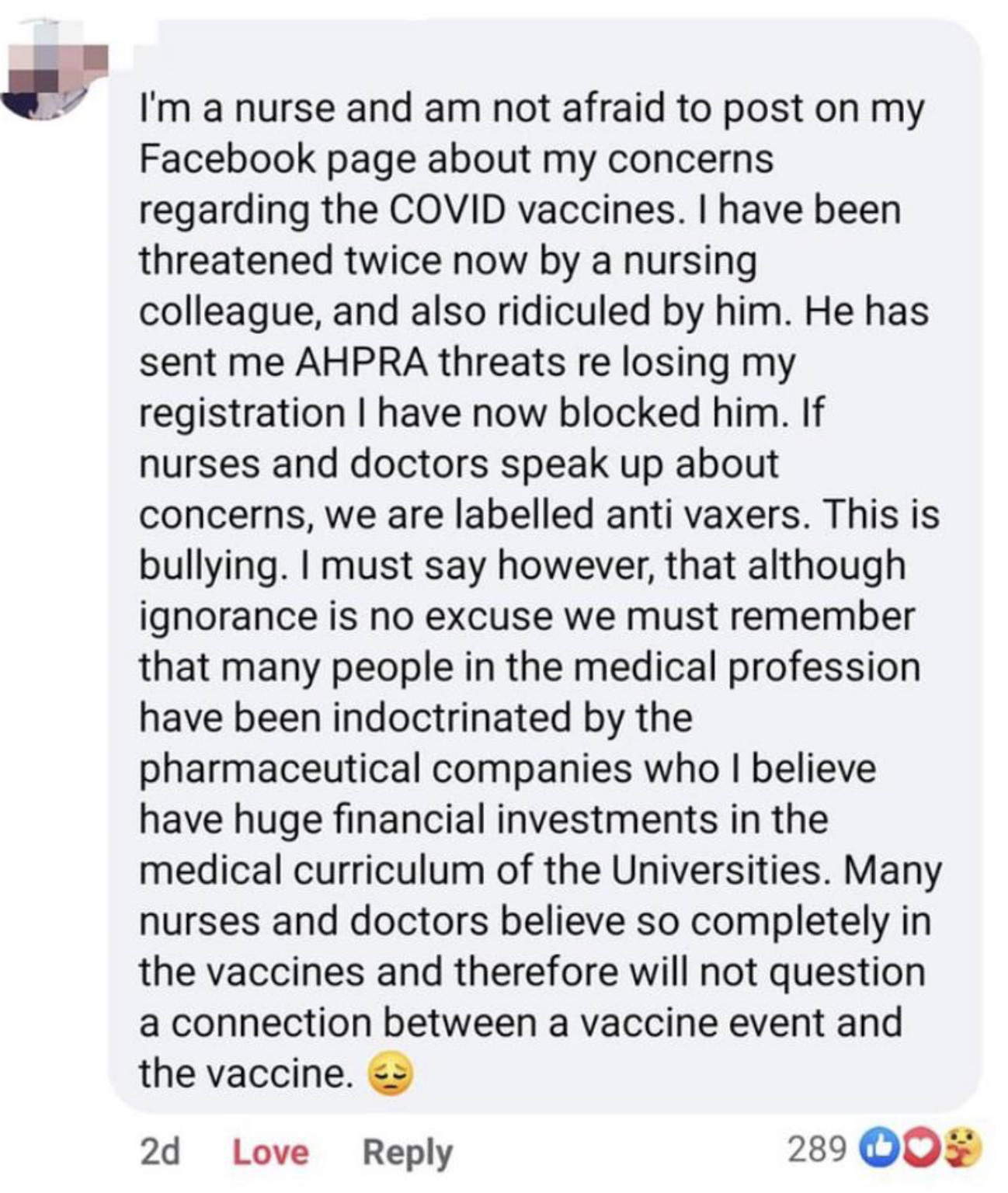This screenshot has width=1008, height=1193.
Task: Hit Reply under the nurse's comment
Action: [407, 1152]
